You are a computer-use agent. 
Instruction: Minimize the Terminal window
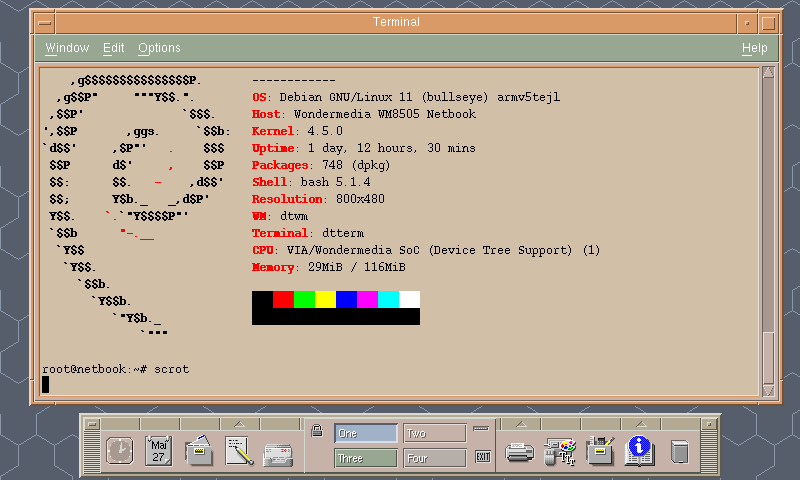click(x=747, y=23)
